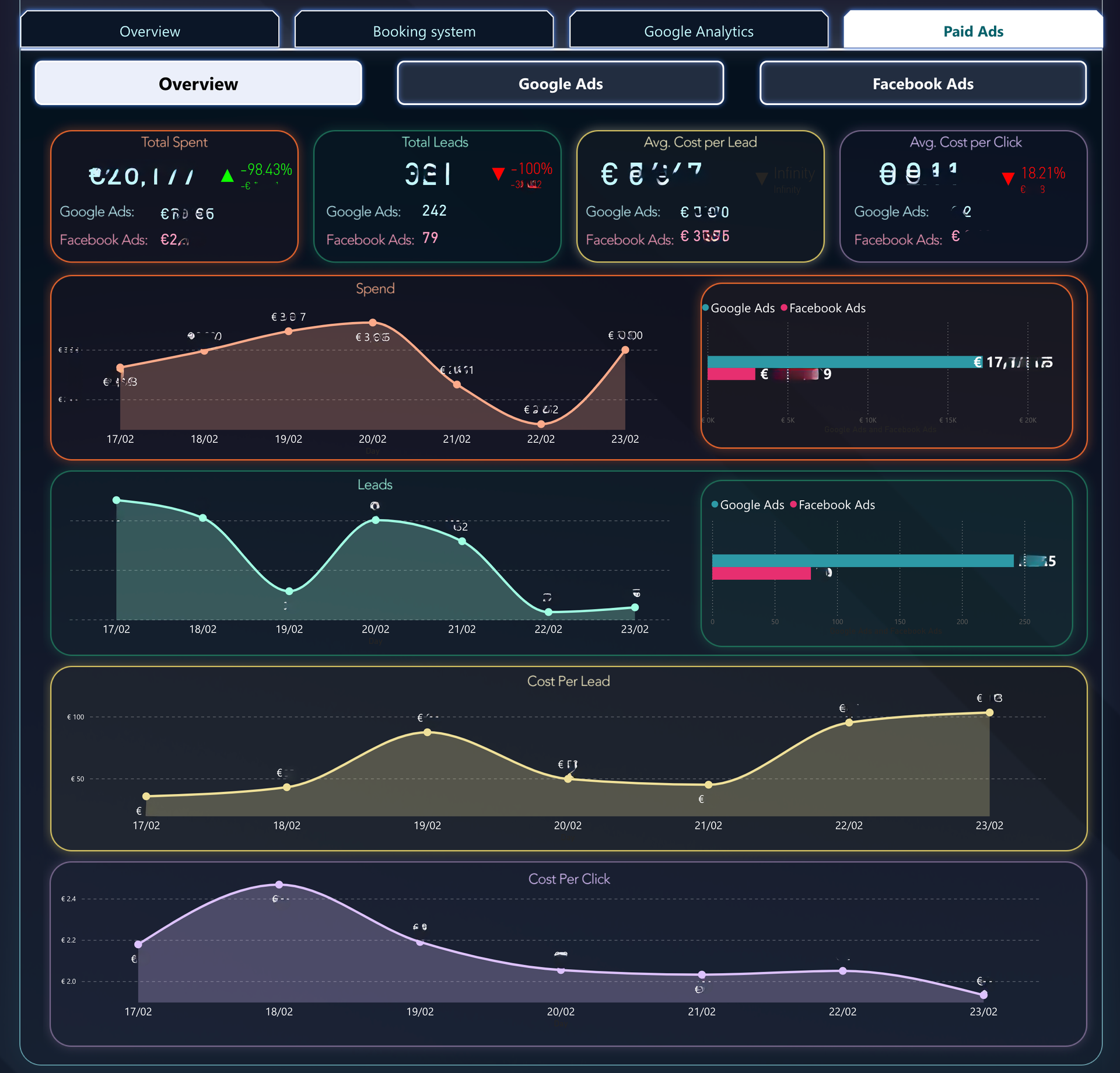Viewport: 1120px width, 1073px height.
Task: Click the Total Leads card title
Action: 435,142
